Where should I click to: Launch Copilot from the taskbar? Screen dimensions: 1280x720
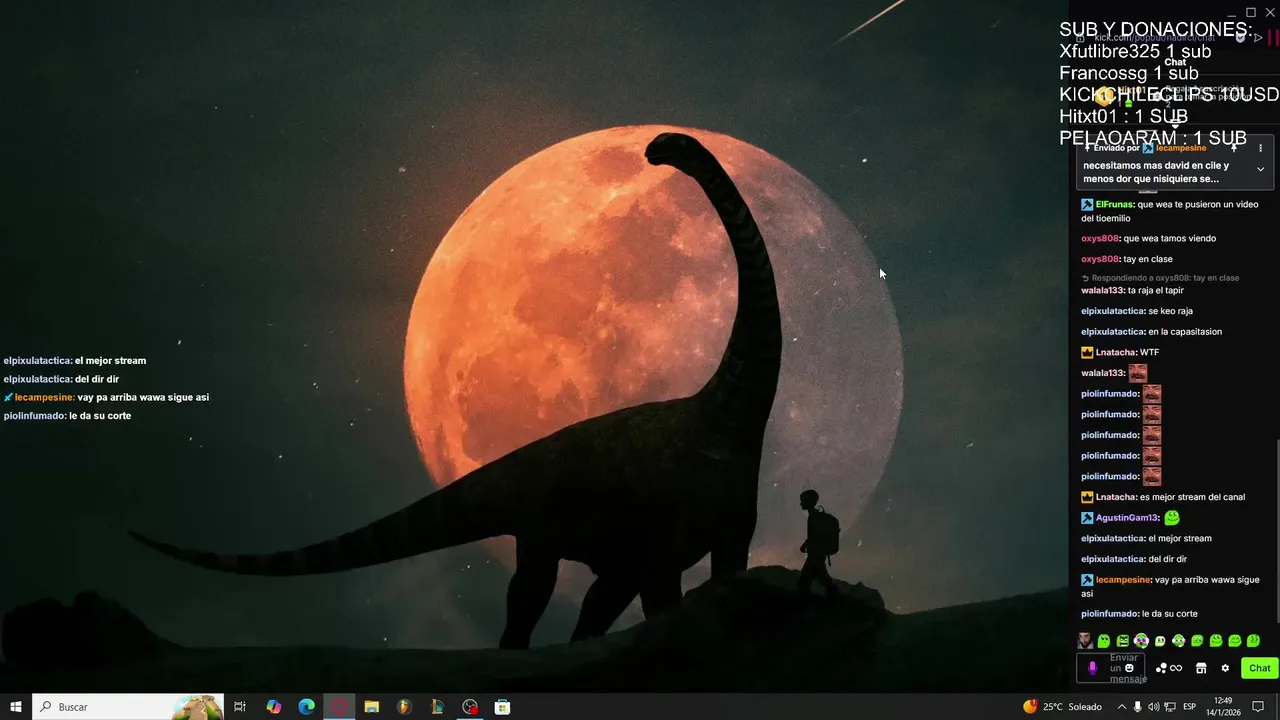(x=274, y=707)
